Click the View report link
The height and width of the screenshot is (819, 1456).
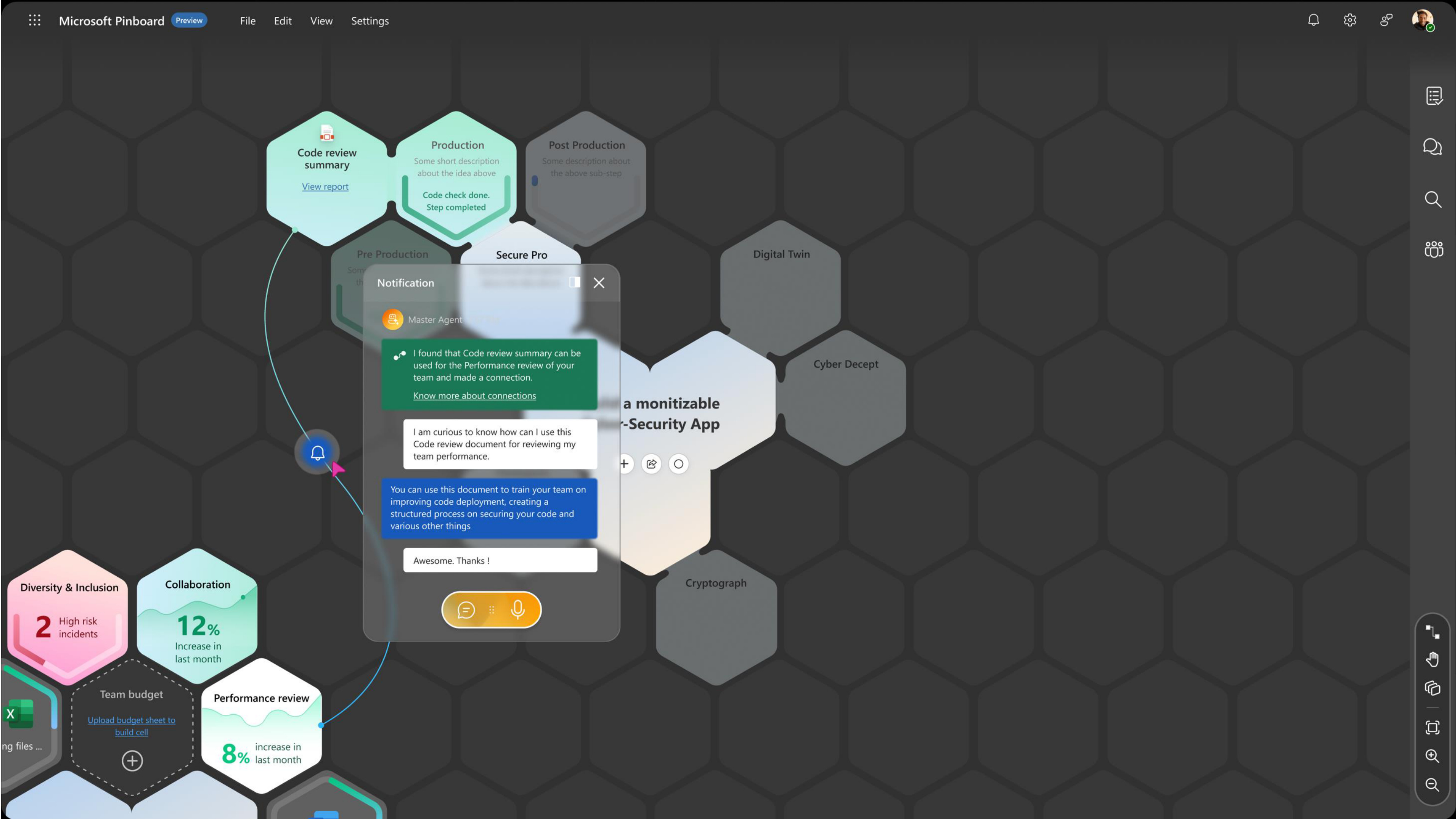325,187
